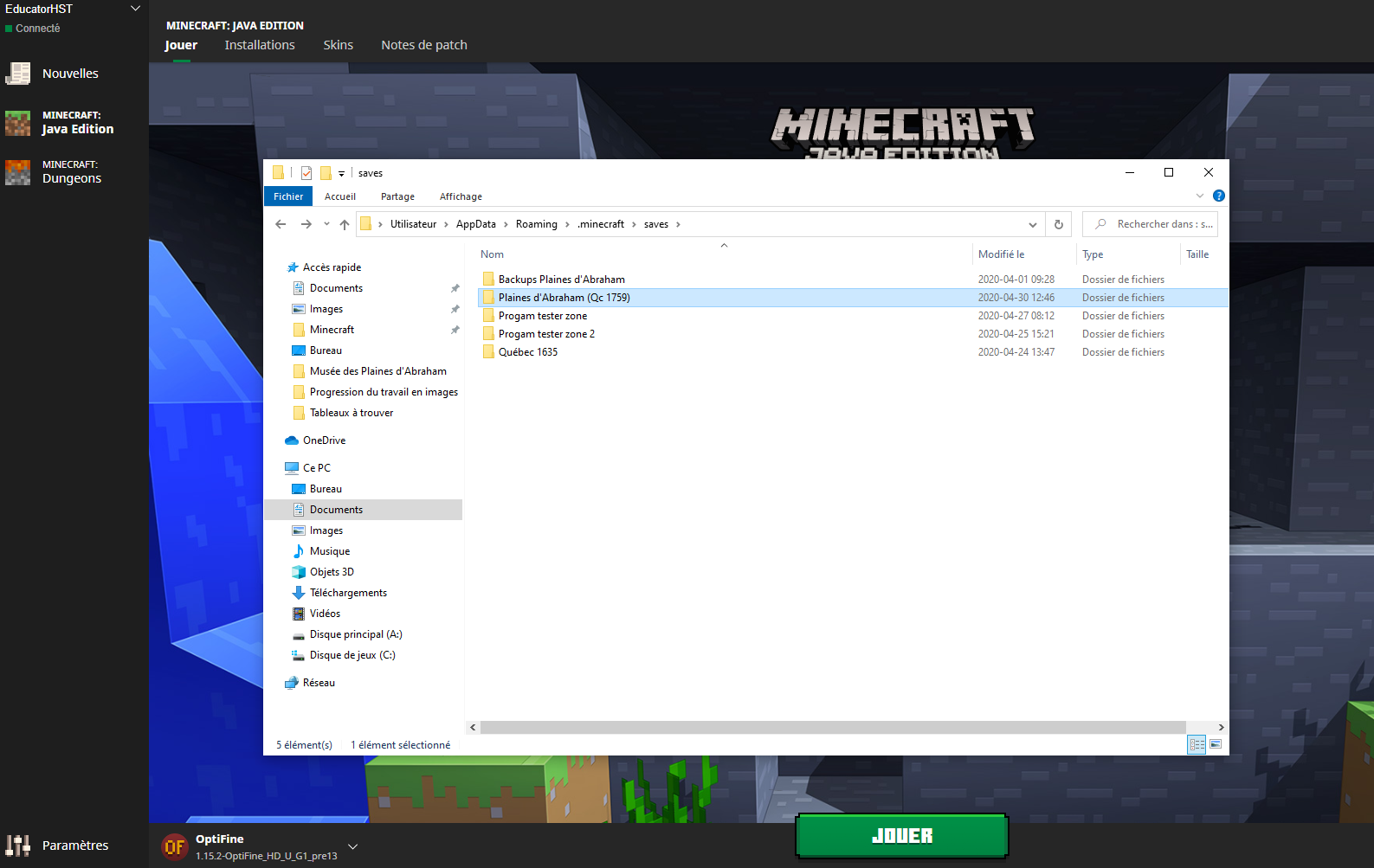Click the Objets 3D cube icon
The image size is (1374, 868).
click(299, 572)
